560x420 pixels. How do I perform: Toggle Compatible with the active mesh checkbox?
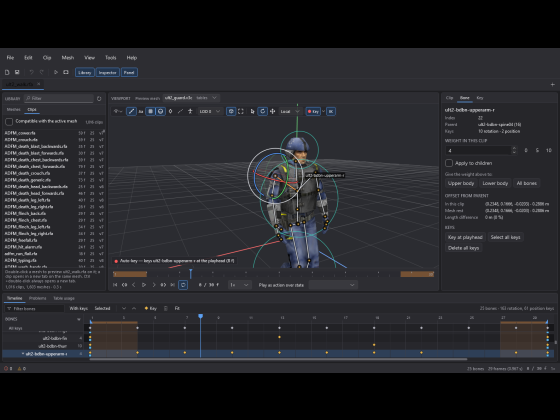click(9, 122)
